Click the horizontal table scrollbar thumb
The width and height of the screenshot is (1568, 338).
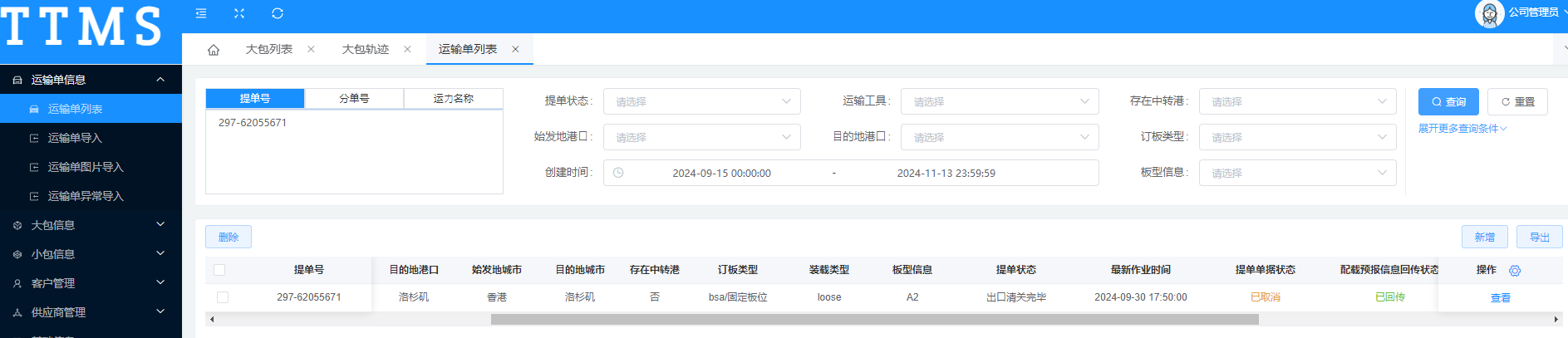tap(874, 320)
